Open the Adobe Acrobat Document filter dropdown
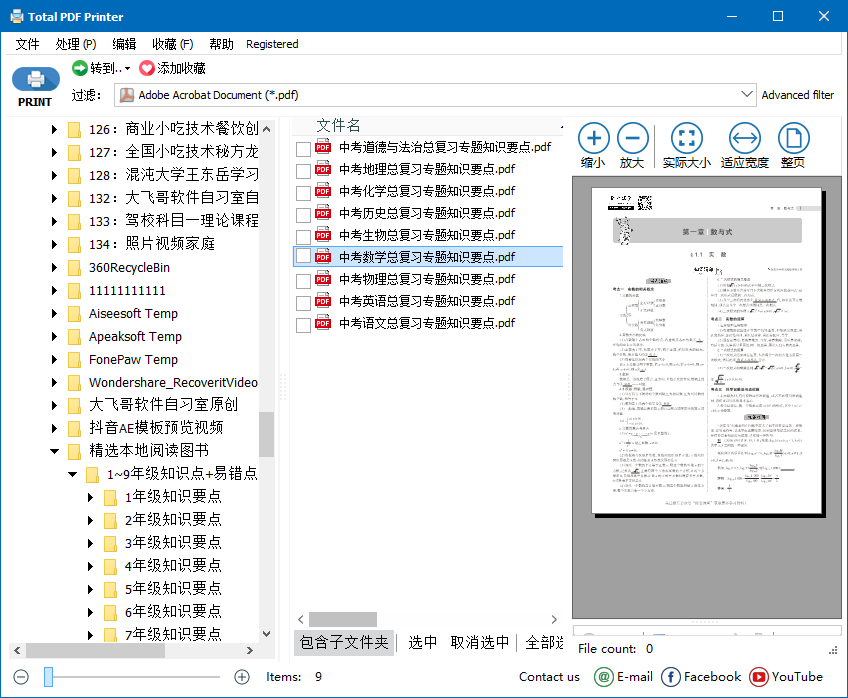 click(748, 93)
